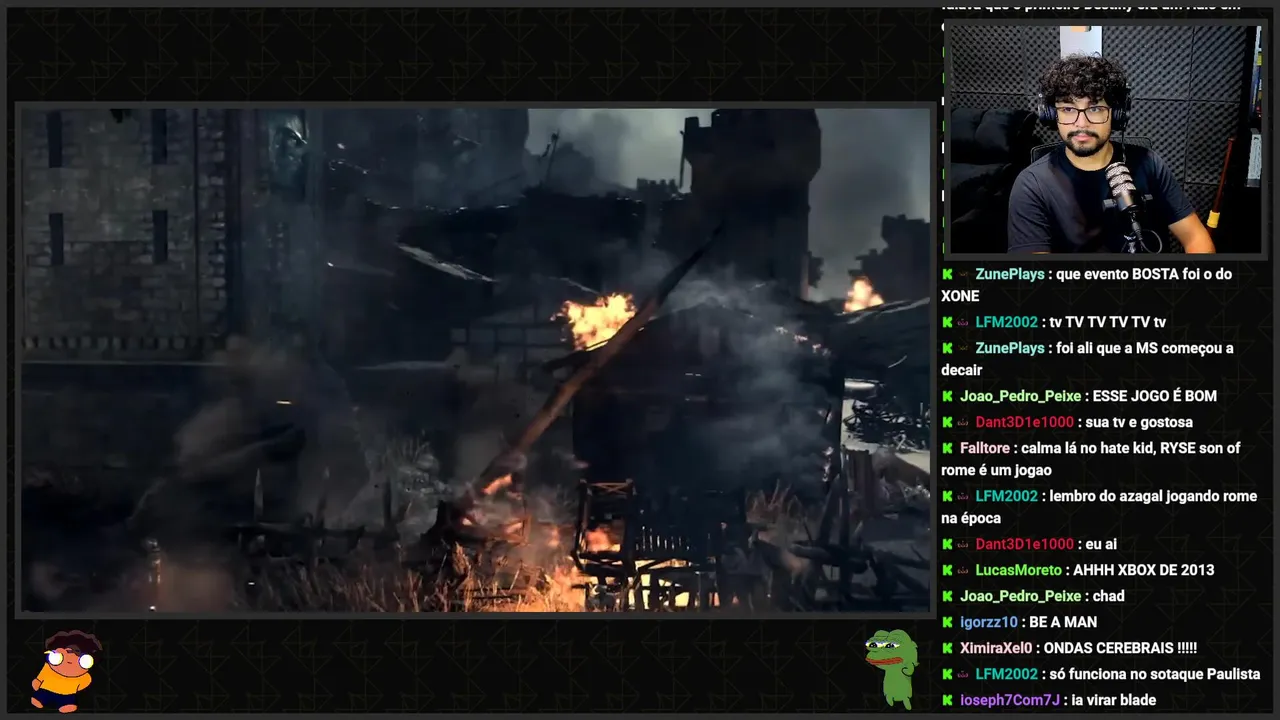This screenshot has height=720, width=1280.
Task: Click the badge before Dant3D1e1000 in "sua tv" row
Action: (x=964, y=422)
